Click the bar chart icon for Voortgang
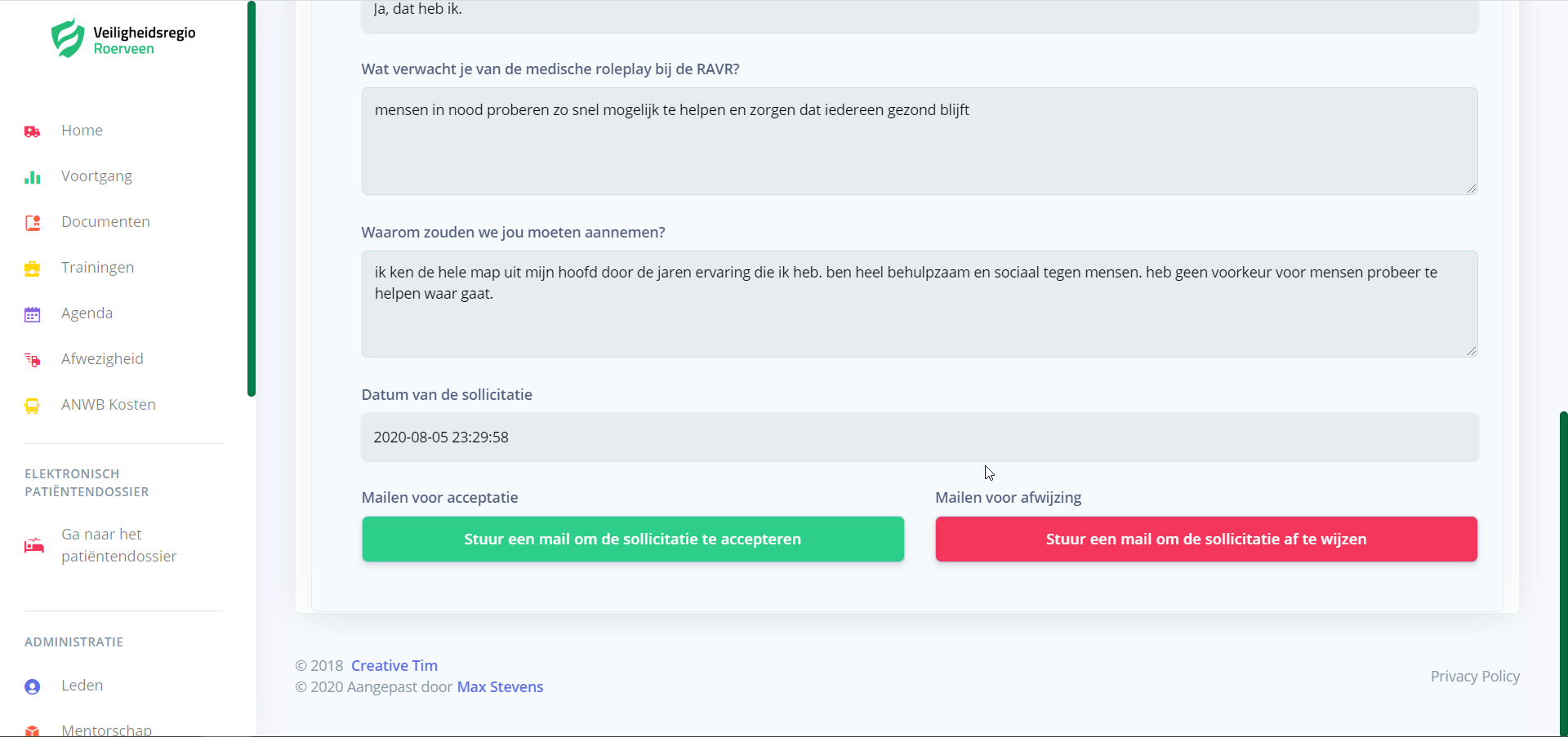Image resolution: width=1568 pixels, height=737 pixels. [x=33, y=177]
